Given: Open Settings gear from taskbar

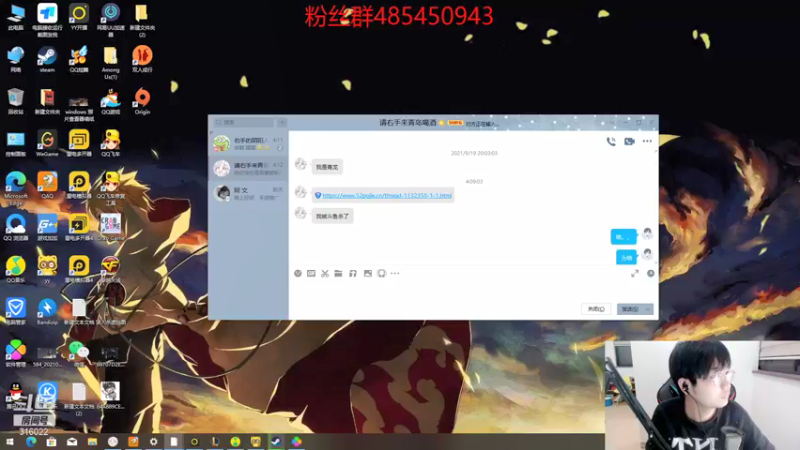Looking at the screenshot, I should 154,441.
